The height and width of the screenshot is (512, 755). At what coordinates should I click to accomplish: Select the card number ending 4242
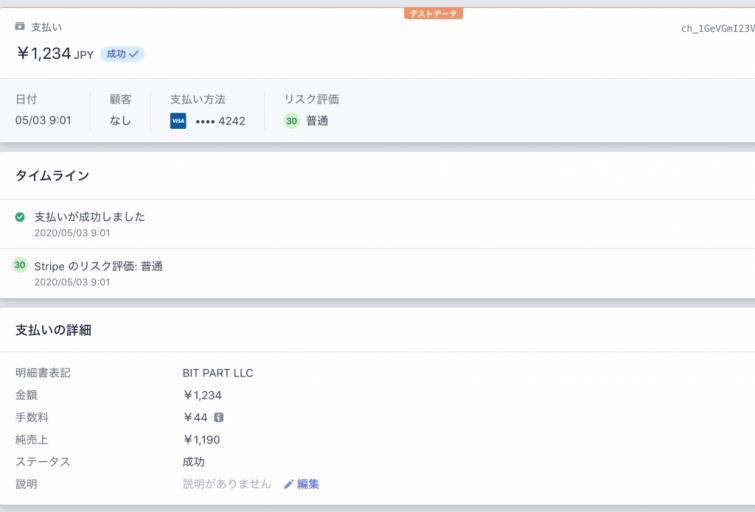click(221, 121)
